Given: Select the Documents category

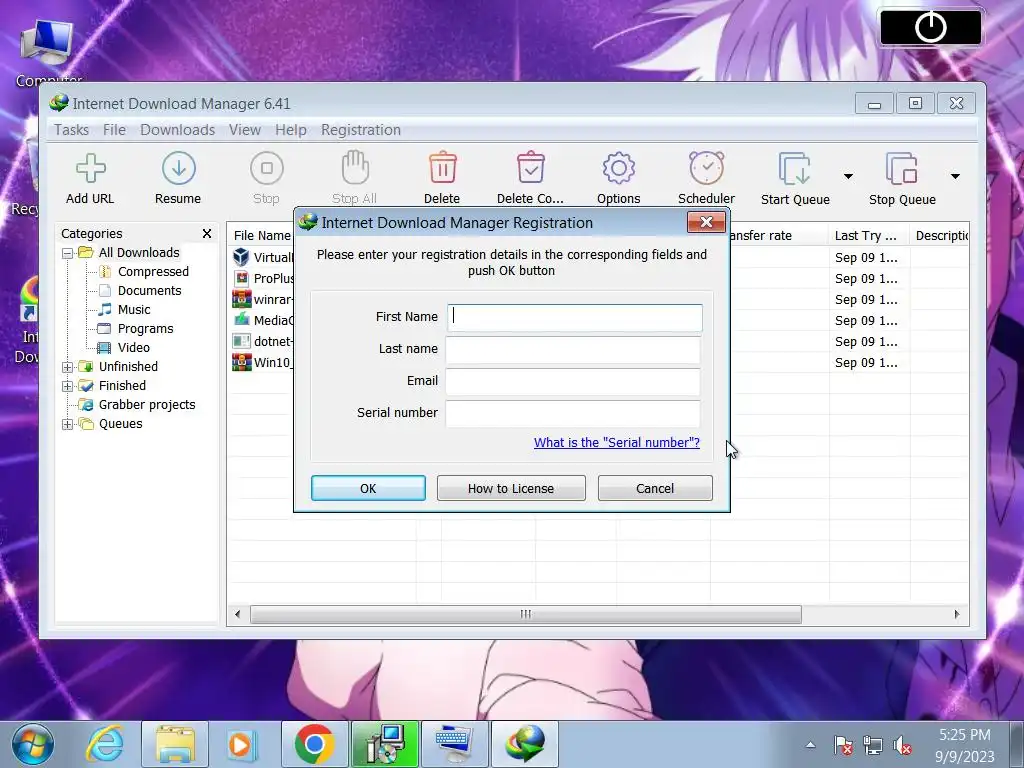Looking at the screenshot, I should click(x=150, y=291).
